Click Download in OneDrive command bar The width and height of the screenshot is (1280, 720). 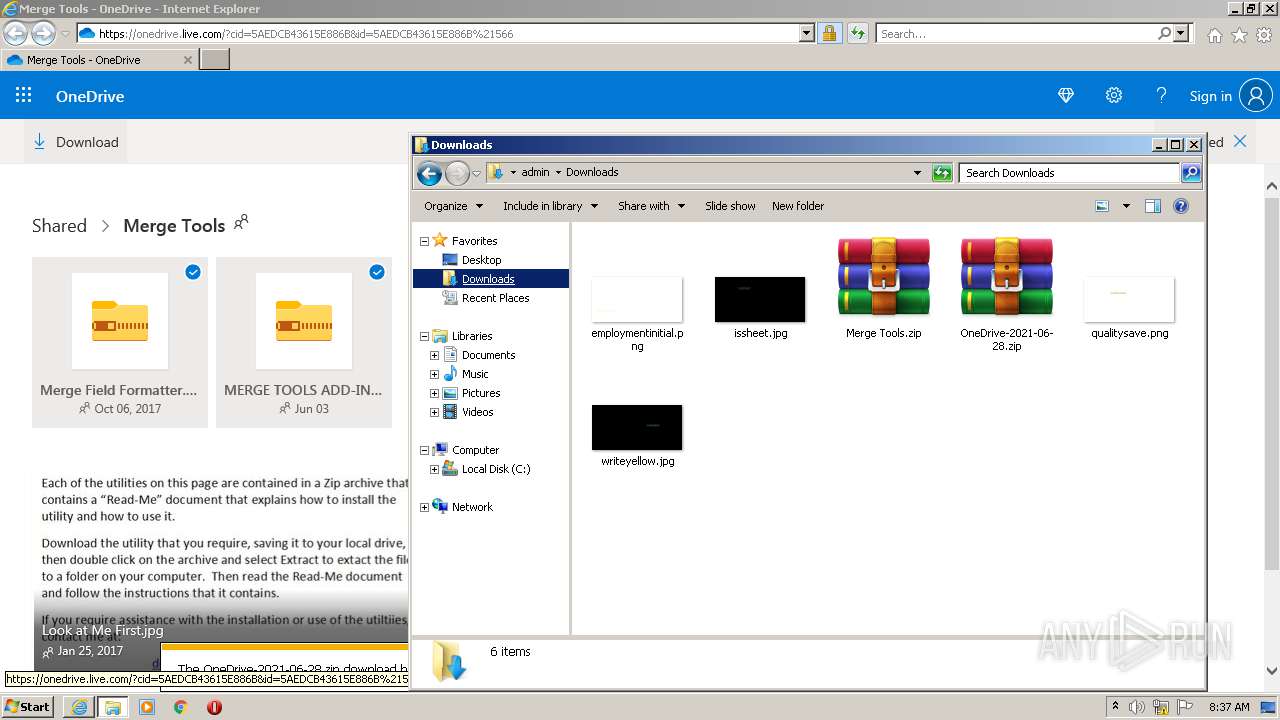(x=76, y=142)
